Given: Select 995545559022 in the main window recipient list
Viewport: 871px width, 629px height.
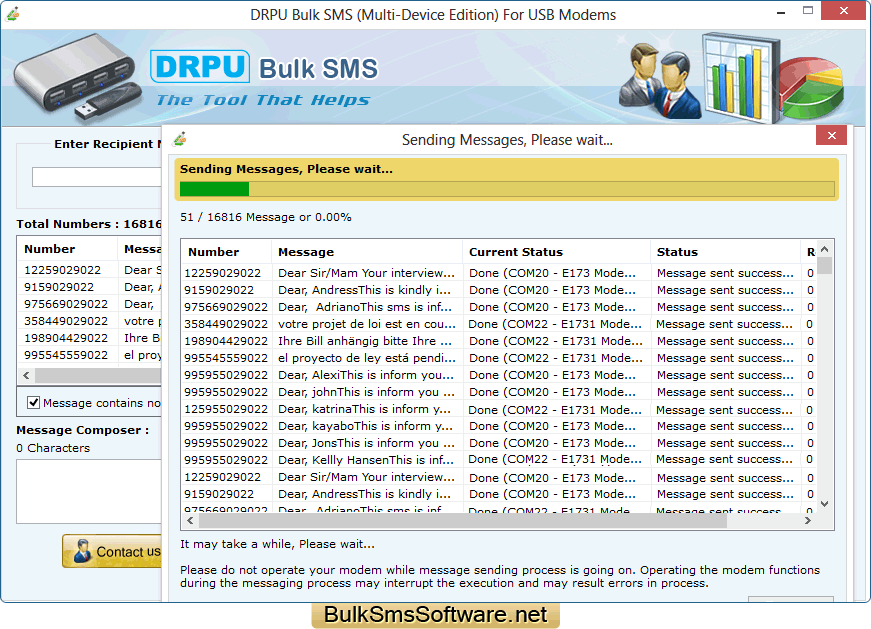Looking at the screenshot, I should (66, 355).
